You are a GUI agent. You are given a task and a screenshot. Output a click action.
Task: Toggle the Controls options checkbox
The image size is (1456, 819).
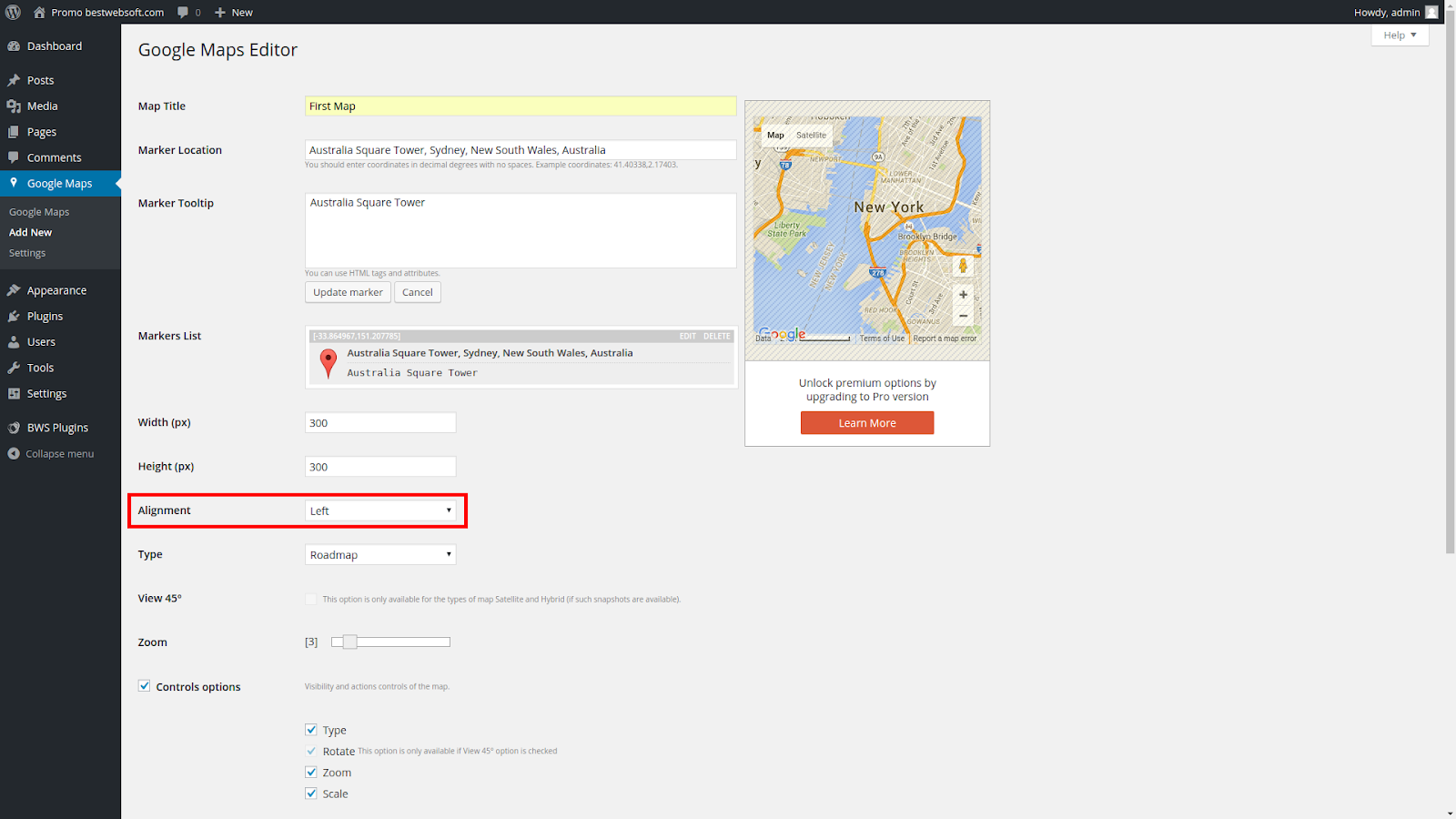(x=144, y=686)
